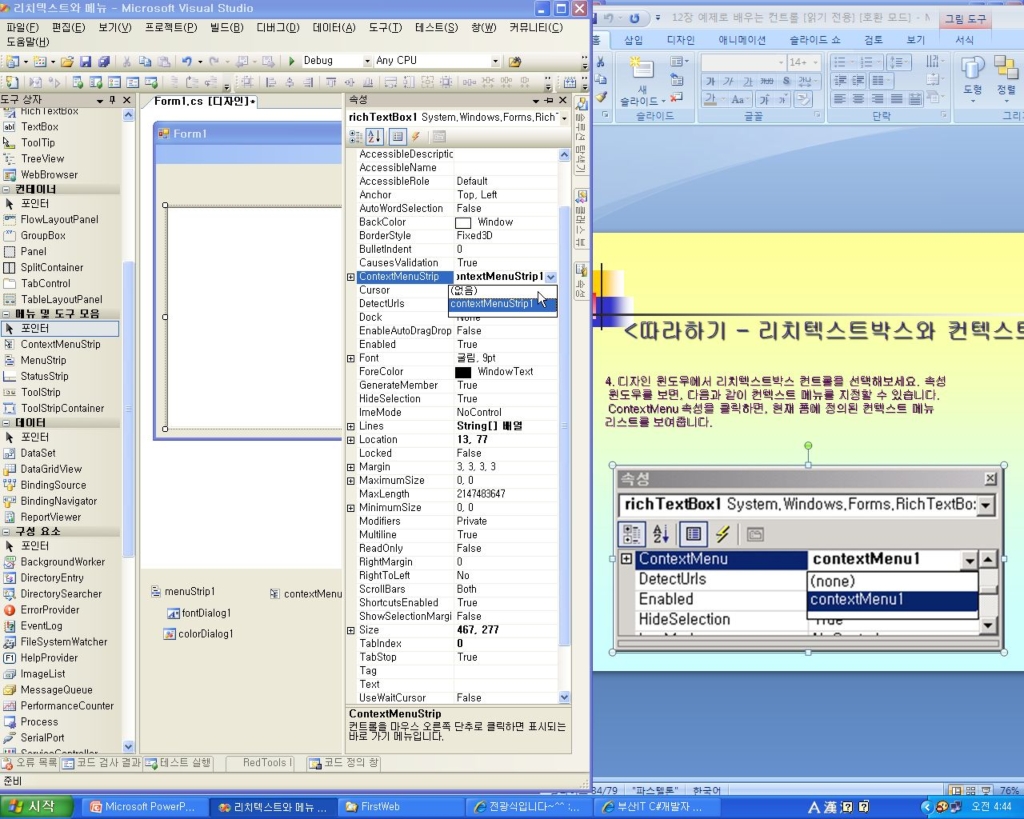Show Events with the lightning bolt icon

[x=415, y=136]
